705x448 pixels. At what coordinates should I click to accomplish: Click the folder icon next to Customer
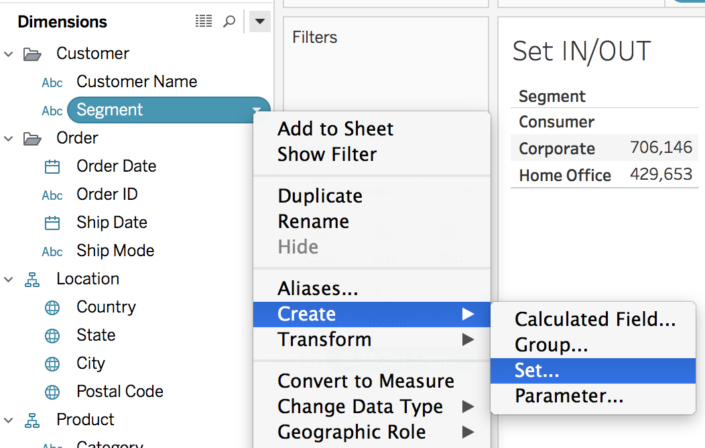coord(32,54)
